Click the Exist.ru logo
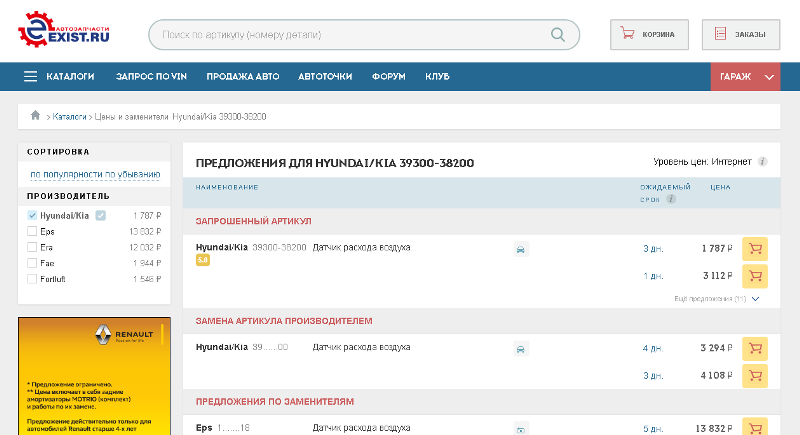This screenshot has height=435, width=800. [x=64, y=32]
